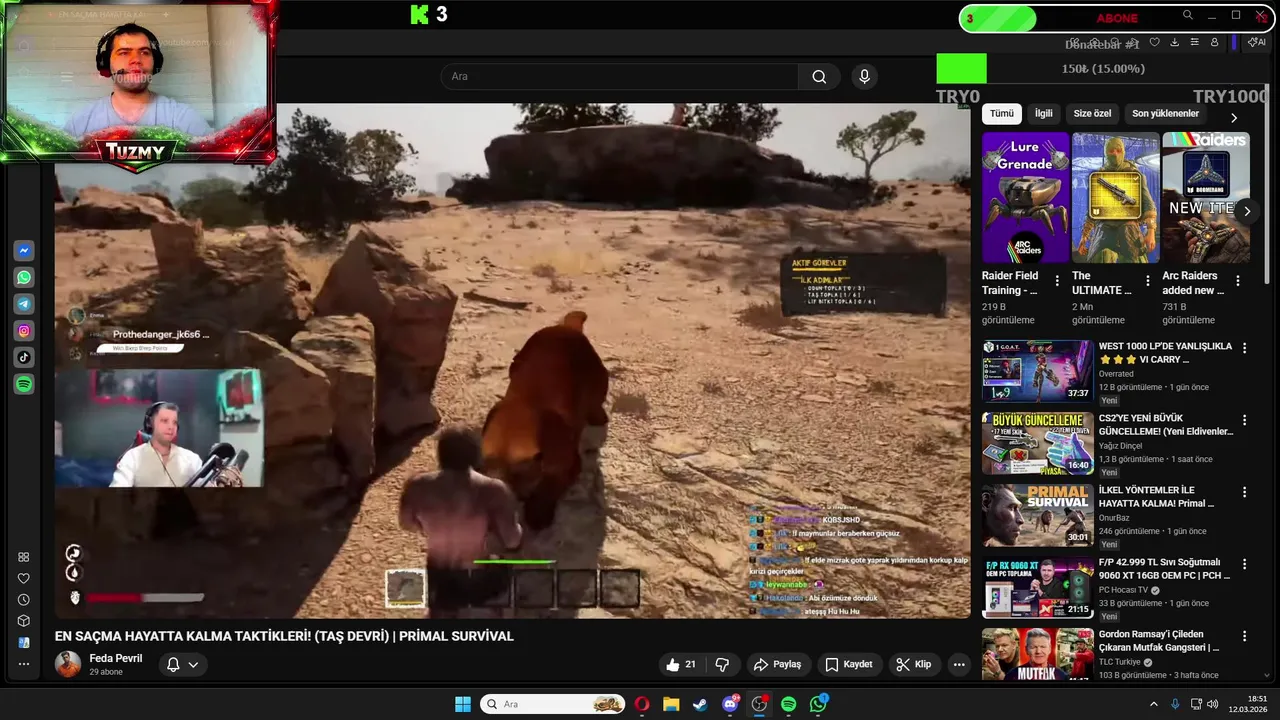
Task: Open TikTok in the Opera sidebar
Action: [24, 357]
